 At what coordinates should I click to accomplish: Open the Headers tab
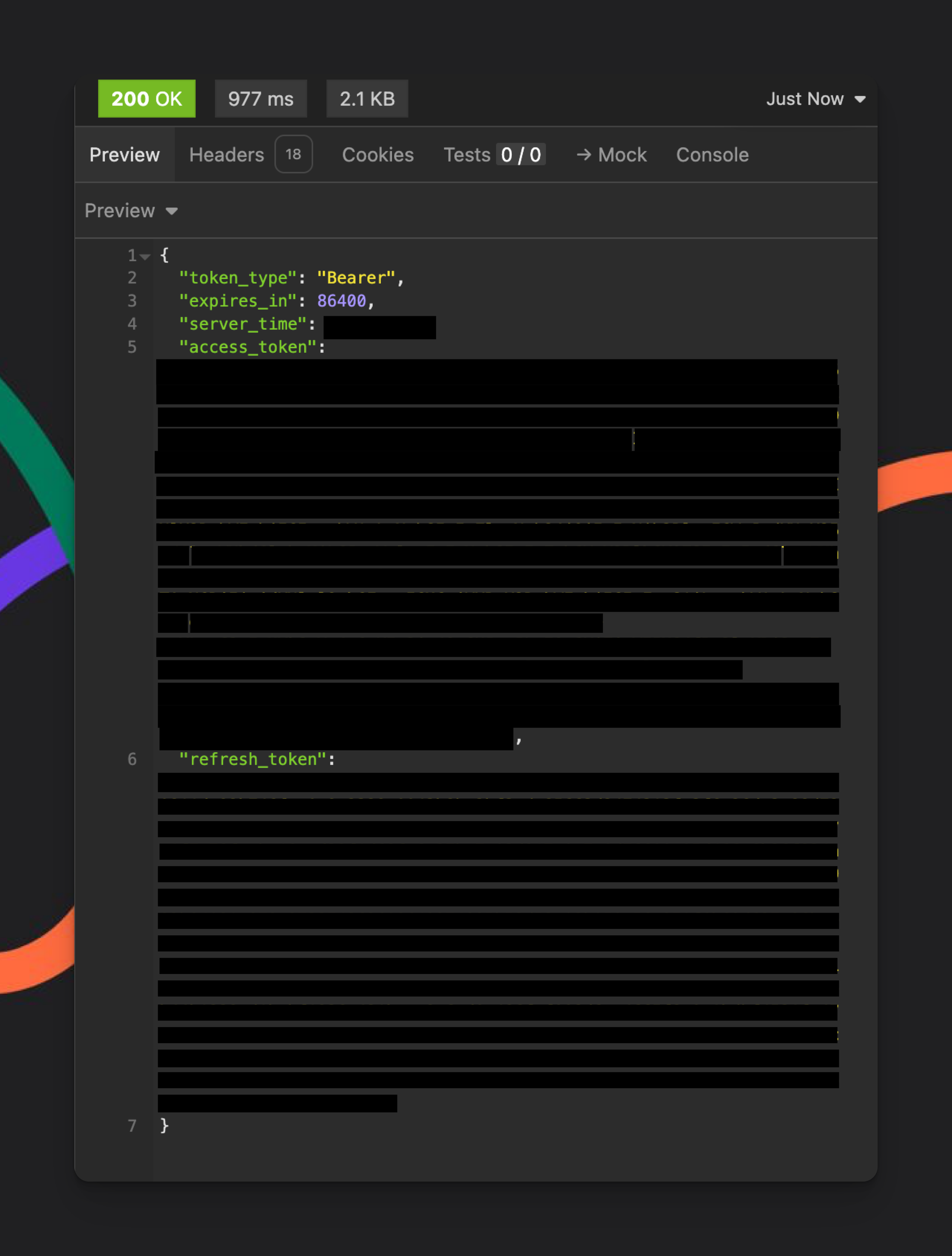226,154
